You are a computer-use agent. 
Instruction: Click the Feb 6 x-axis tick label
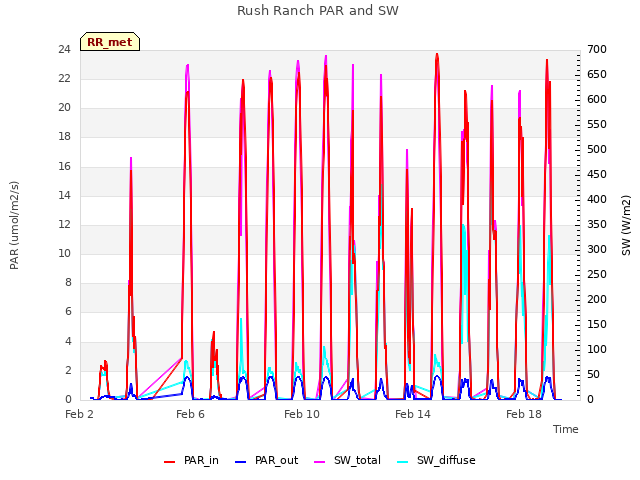point(190,414)
